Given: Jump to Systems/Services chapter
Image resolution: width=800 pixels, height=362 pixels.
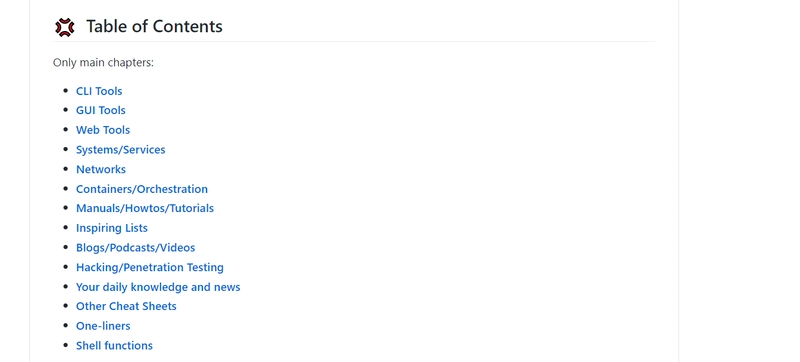Looking at the screenshot, I should [x=120, y=150].
